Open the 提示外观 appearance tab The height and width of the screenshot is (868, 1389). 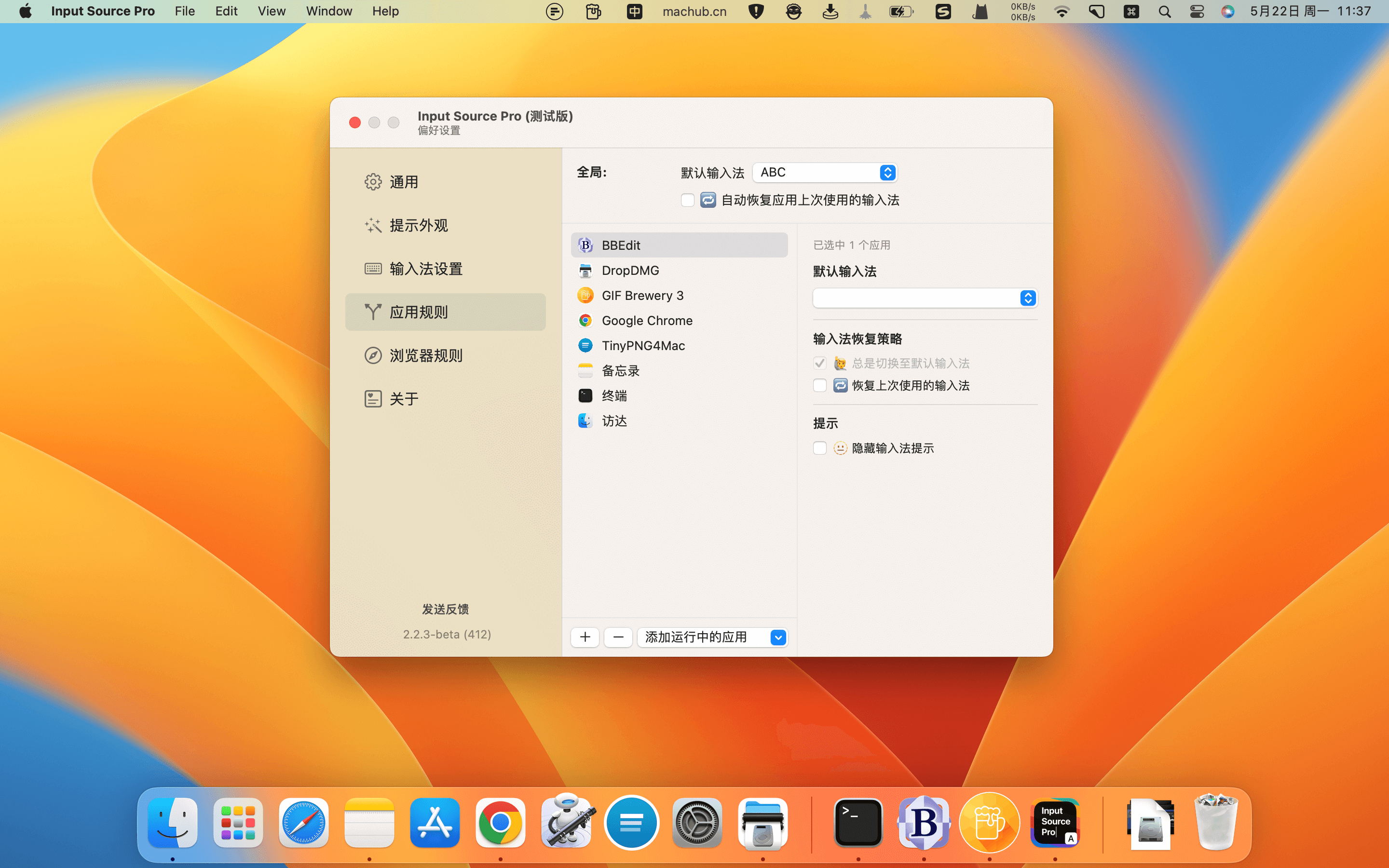(x=445, y=225)
